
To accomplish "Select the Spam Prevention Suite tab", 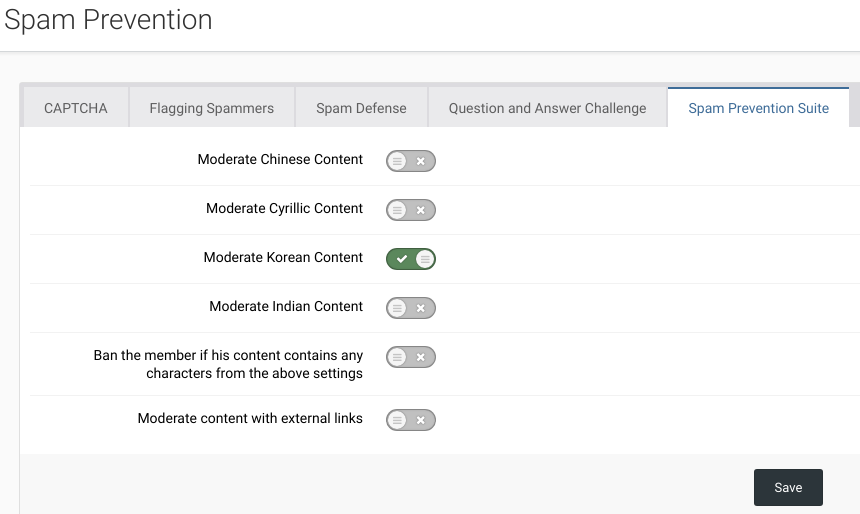I will coord(758,108).
